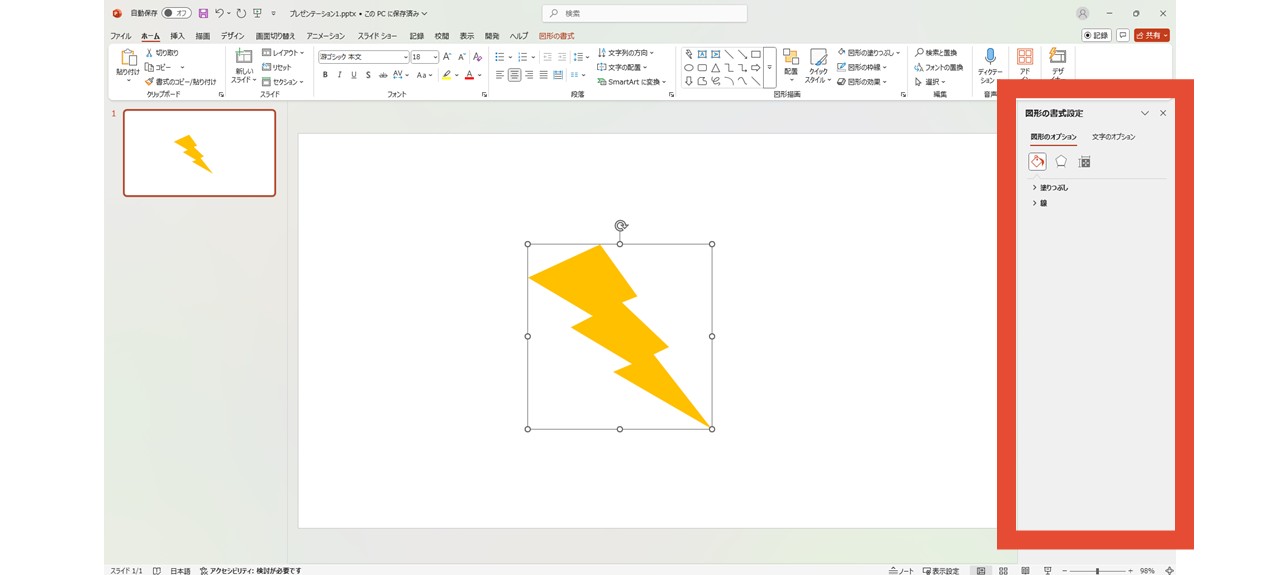Switch to the 図形の書式 shape format tab
Viewport: 1280px width, 575px height.
pos(556,36)
